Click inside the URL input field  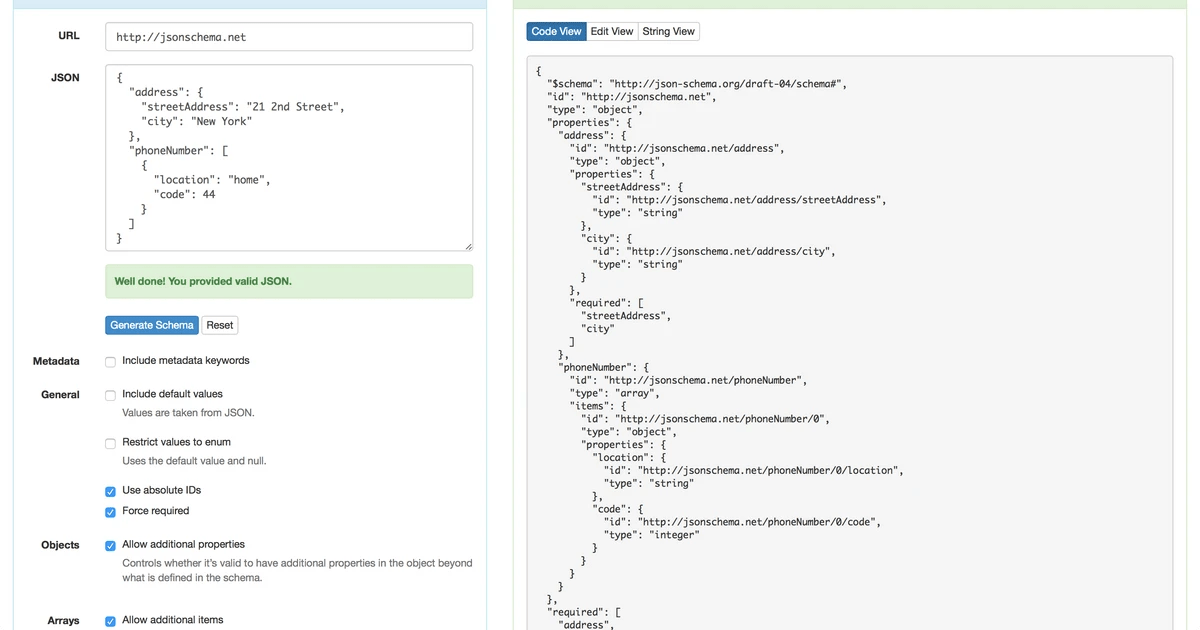288,36
